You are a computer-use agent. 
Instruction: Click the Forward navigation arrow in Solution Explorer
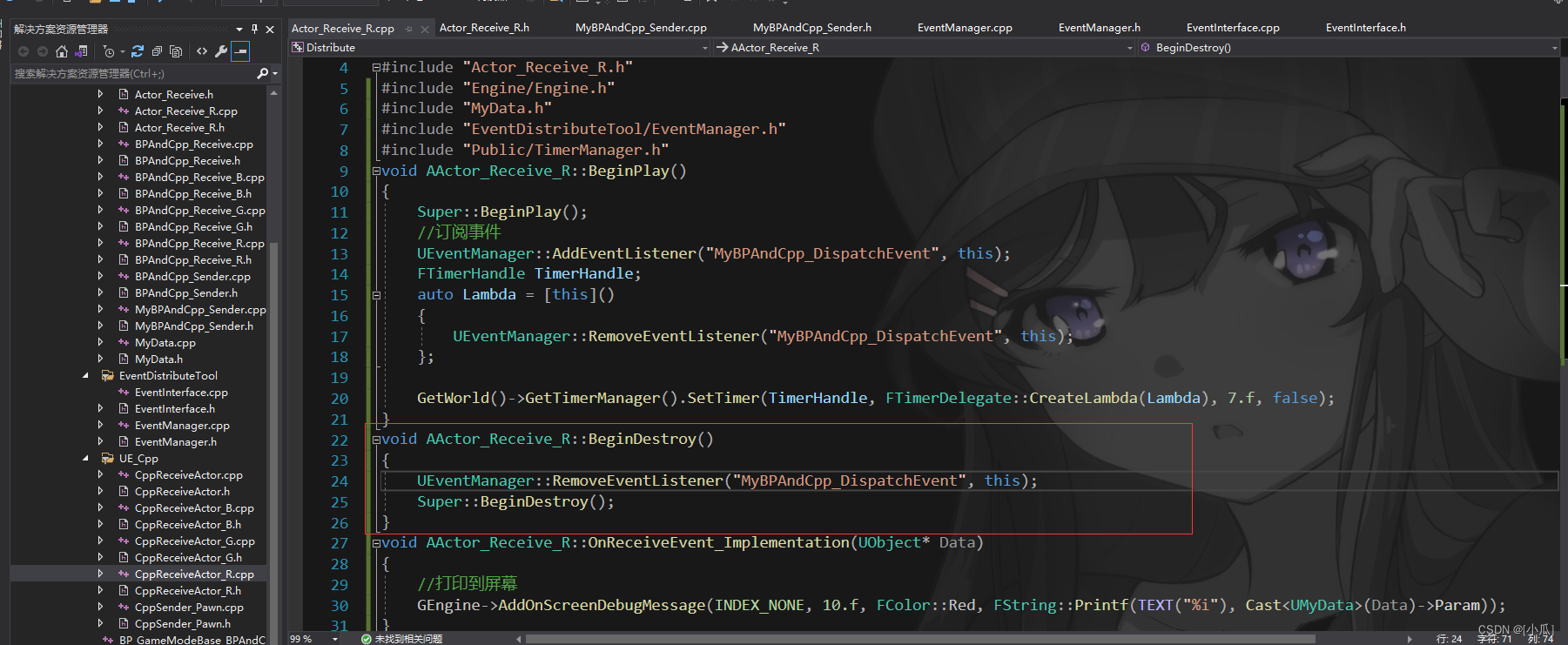click(42, 51)
